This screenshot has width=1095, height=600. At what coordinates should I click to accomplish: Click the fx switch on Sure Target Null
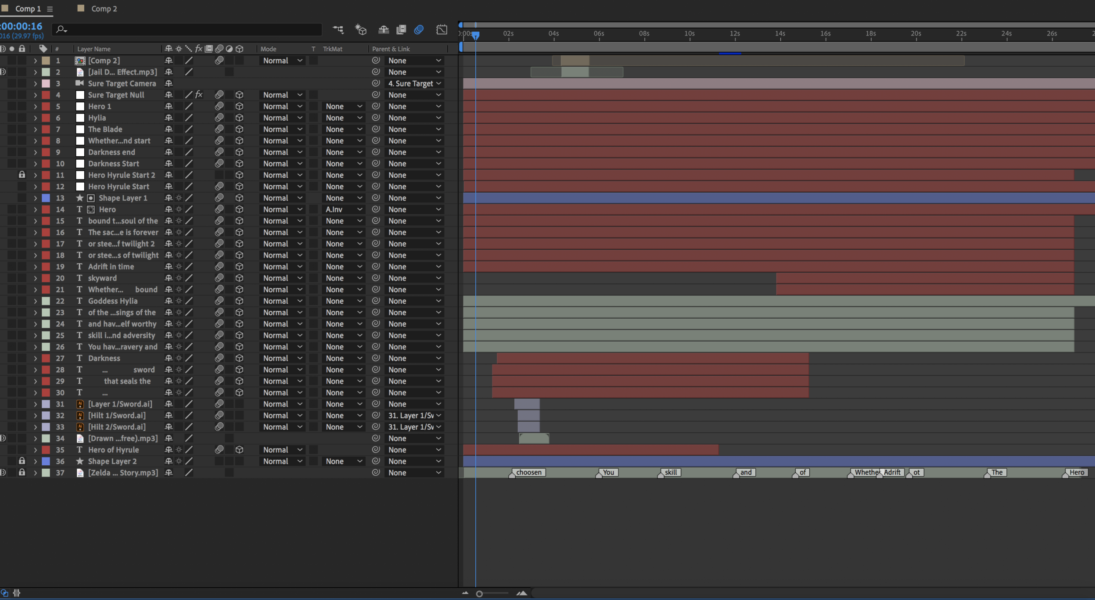point(197,95)
